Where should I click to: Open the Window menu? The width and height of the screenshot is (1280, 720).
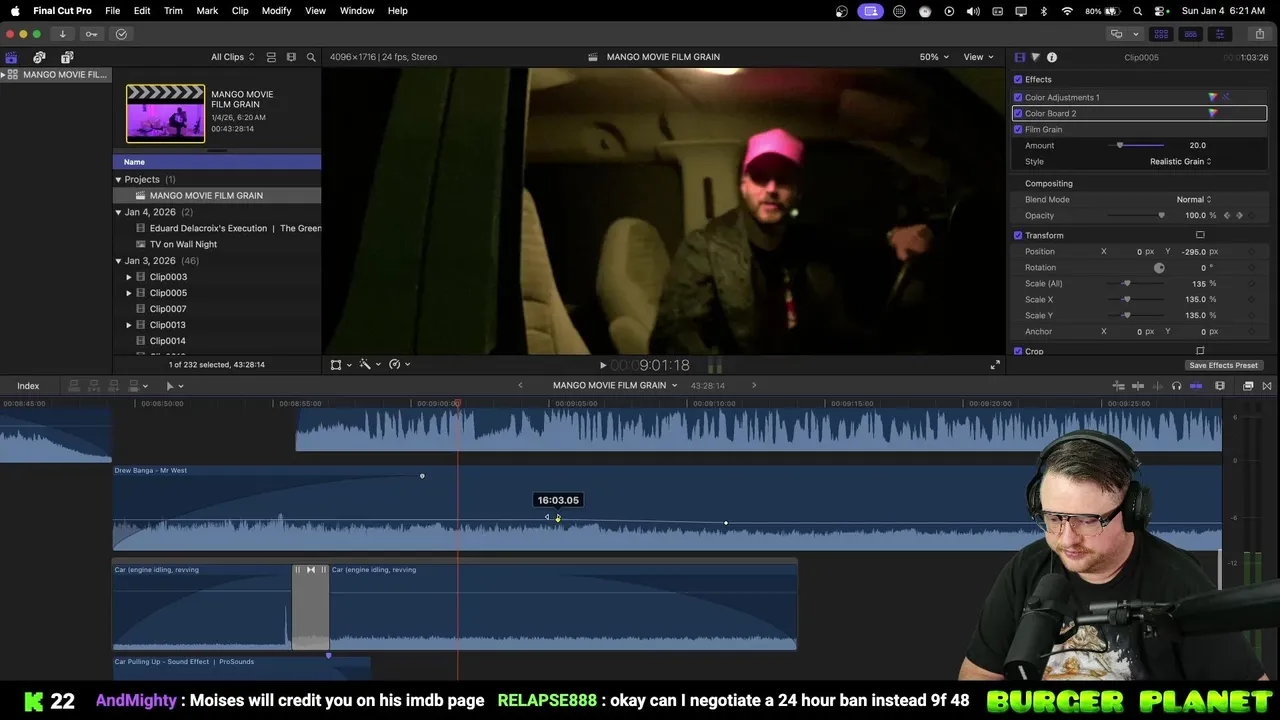[357, 11]
